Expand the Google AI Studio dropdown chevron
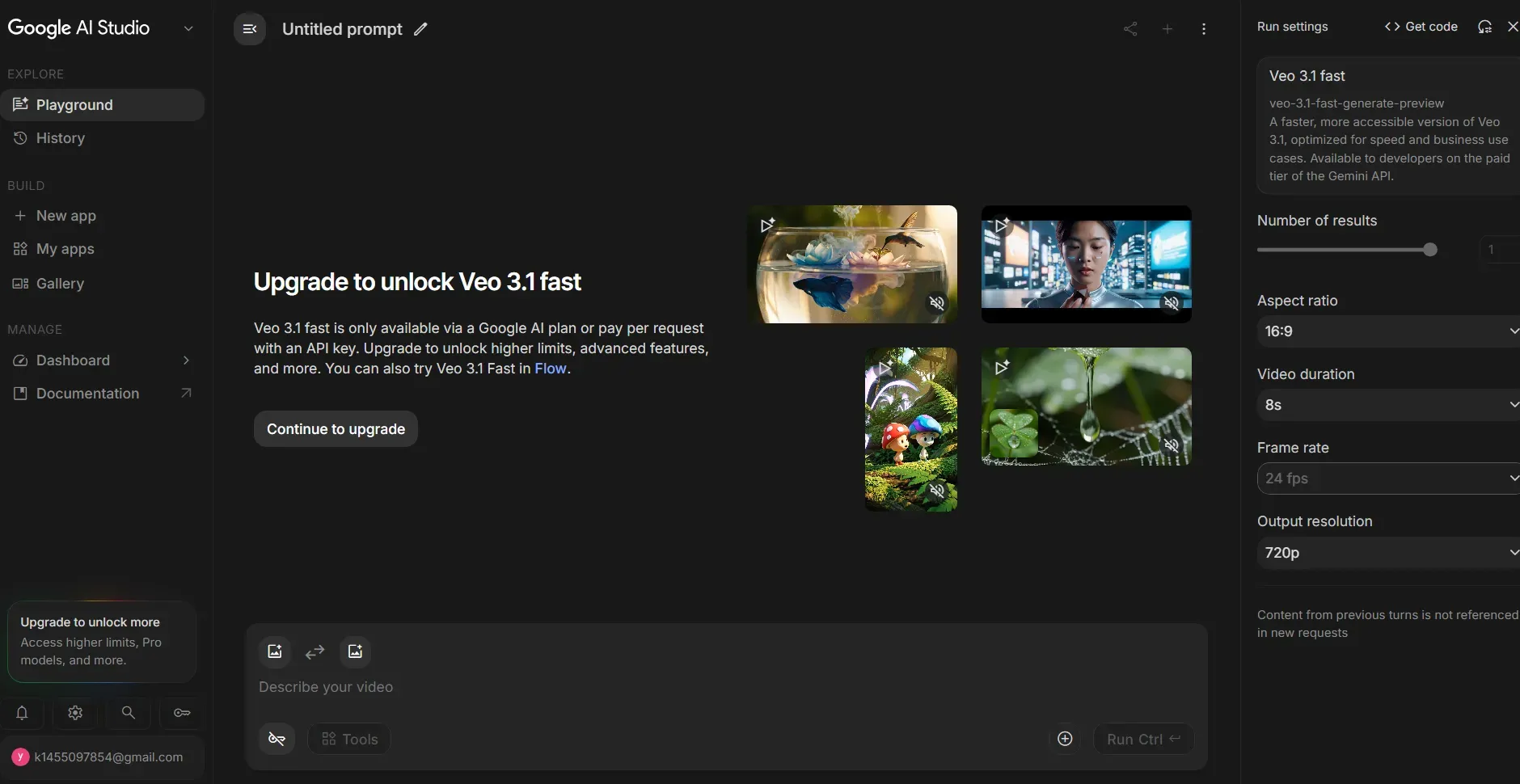The image size is (1520, 784). (188, 28)
